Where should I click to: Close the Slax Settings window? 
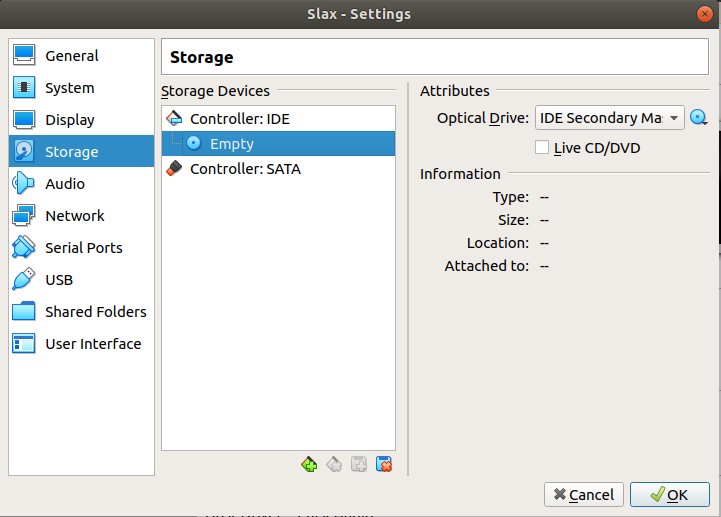click(704, 14)
